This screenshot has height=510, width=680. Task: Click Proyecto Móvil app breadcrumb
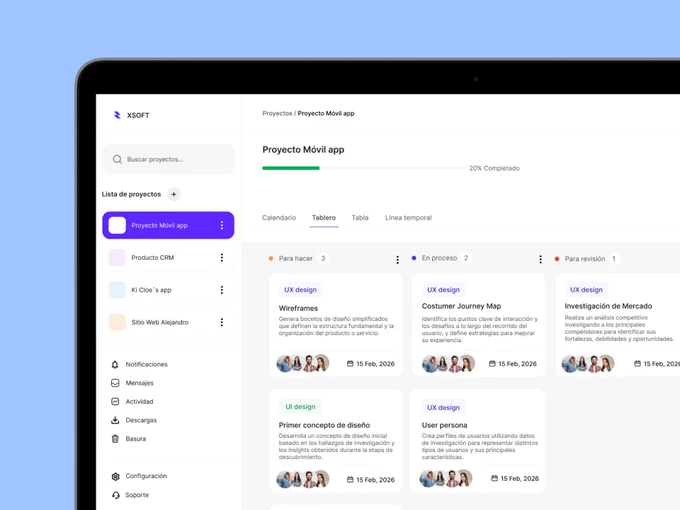(x=326, y=113)
